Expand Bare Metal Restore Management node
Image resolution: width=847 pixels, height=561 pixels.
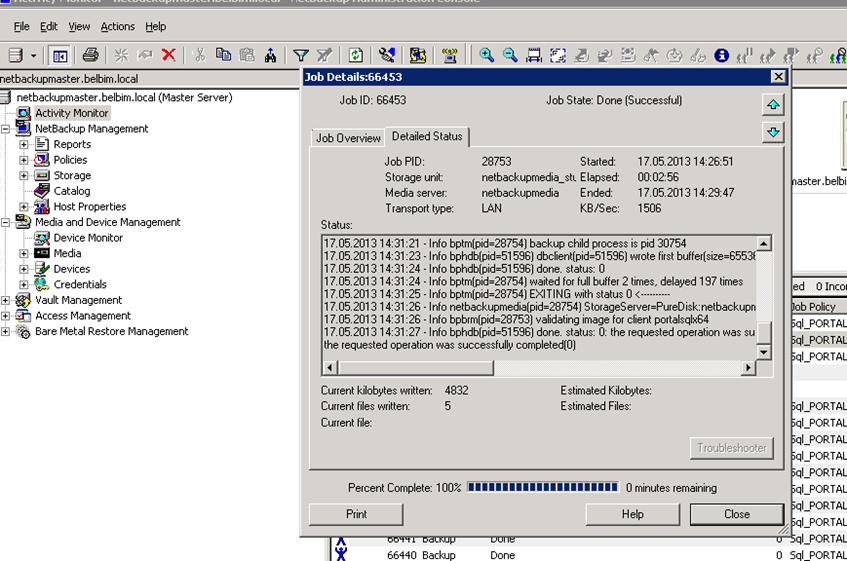point(5,332)
